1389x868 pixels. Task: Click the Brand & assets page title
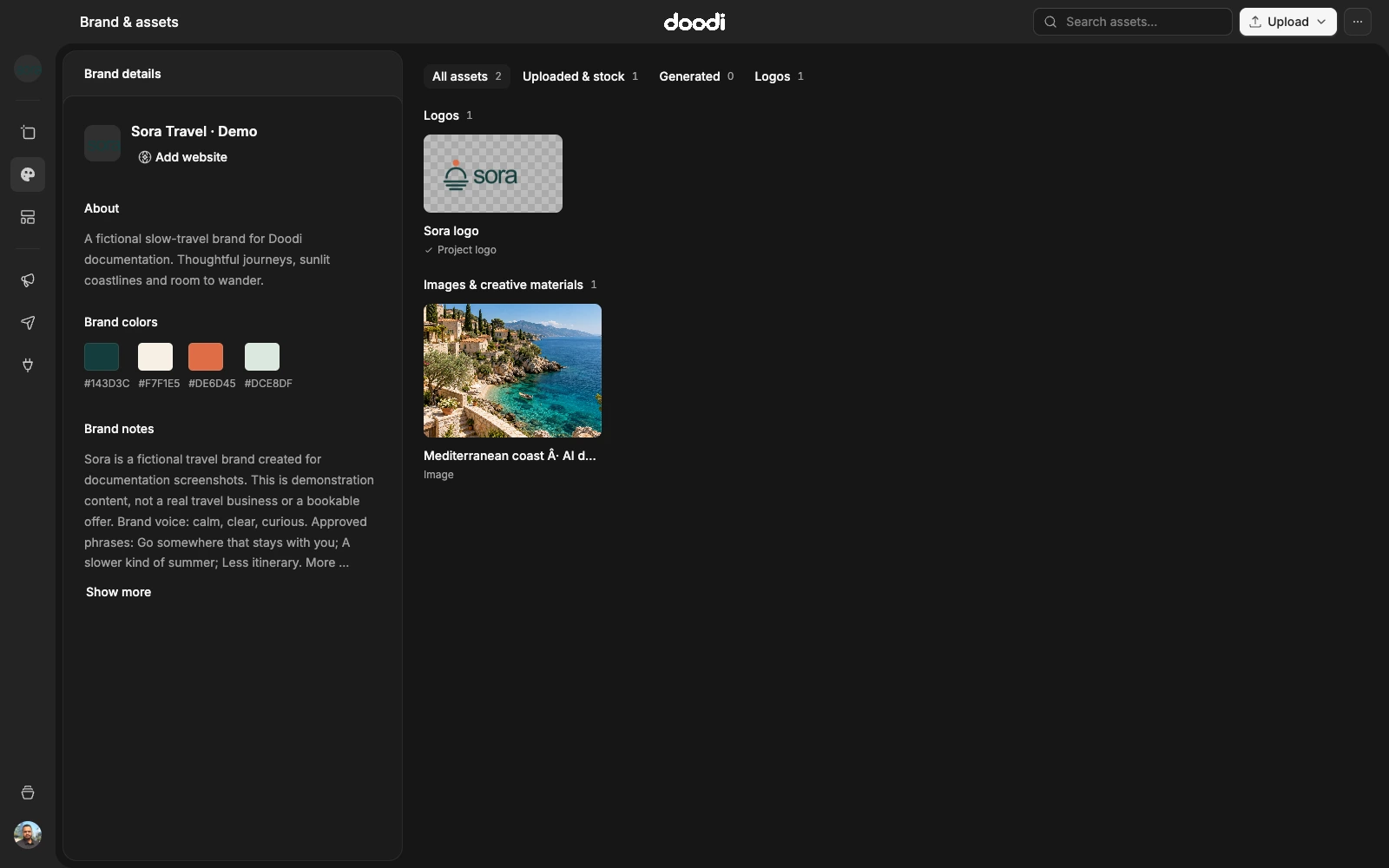click(x=129, y=22)
